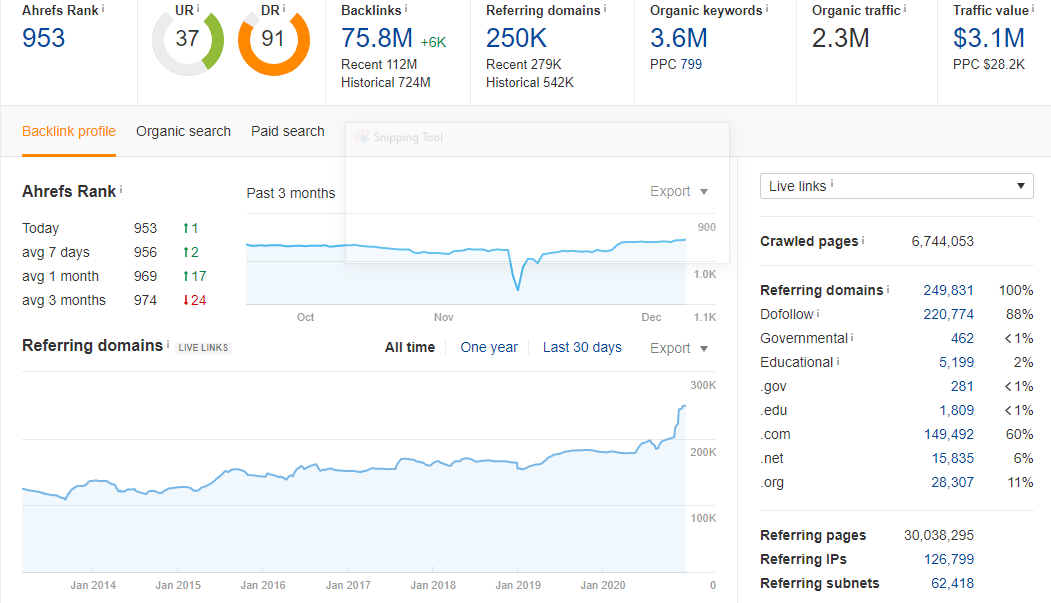Viewport: 1051px width, 603px height.
Task: Click inside the Referring domains growth chart
Action: 350,470
